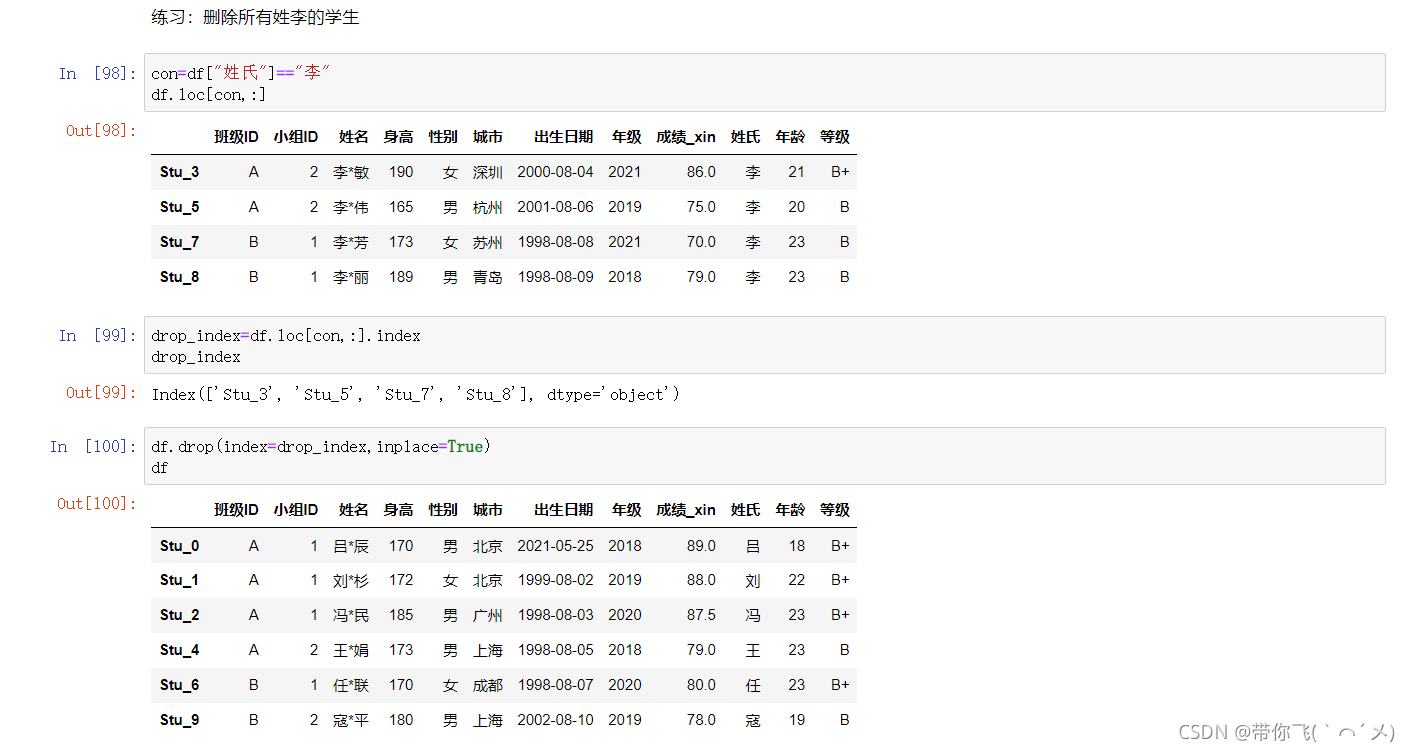The image size is (1410, 752).
Task: Click 小组ID header in Out[100] table
Action: pyautogui.click(x=296, y=510)
